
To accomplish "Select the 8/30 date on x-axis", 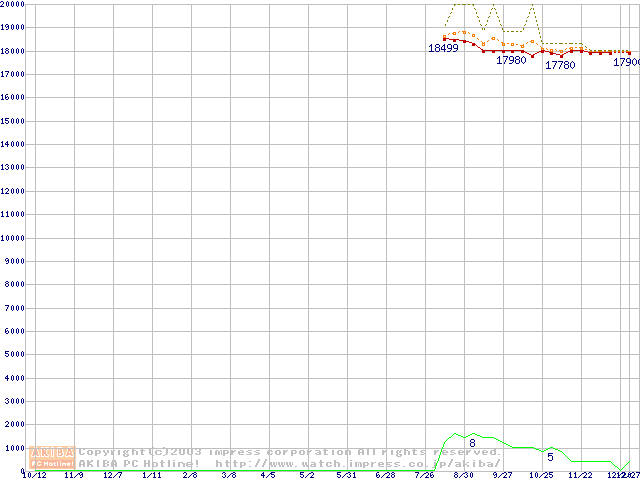I will [464, 476].
